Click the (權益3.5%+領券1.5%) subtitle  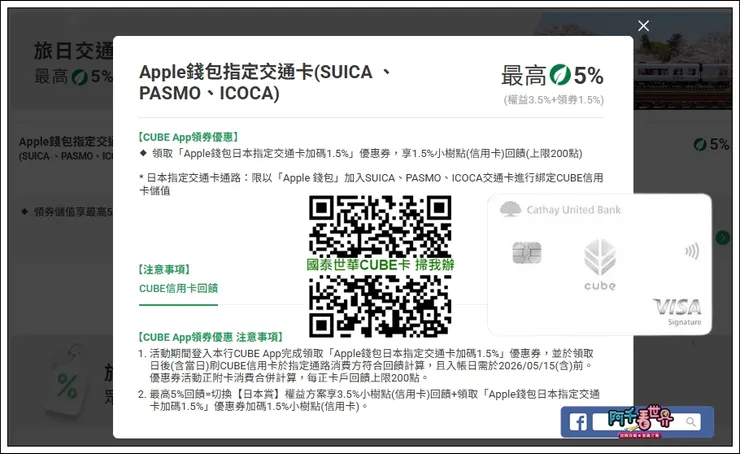point(554,100)
